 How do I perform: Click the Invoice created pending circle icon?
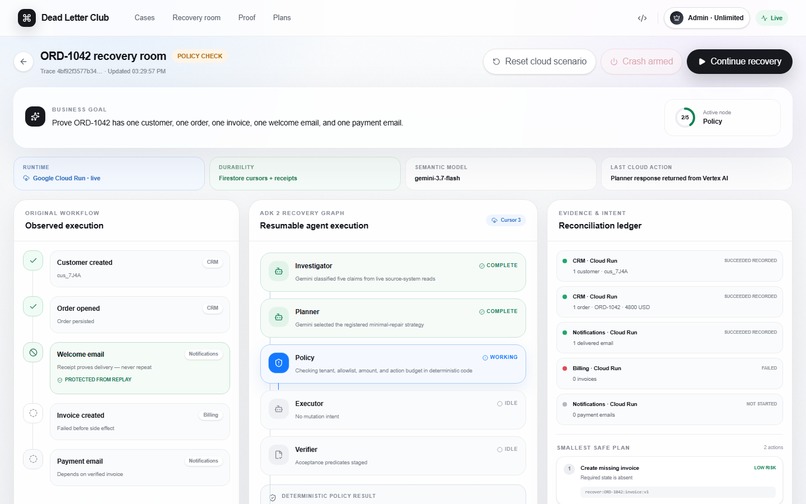(x=33, y=413)
